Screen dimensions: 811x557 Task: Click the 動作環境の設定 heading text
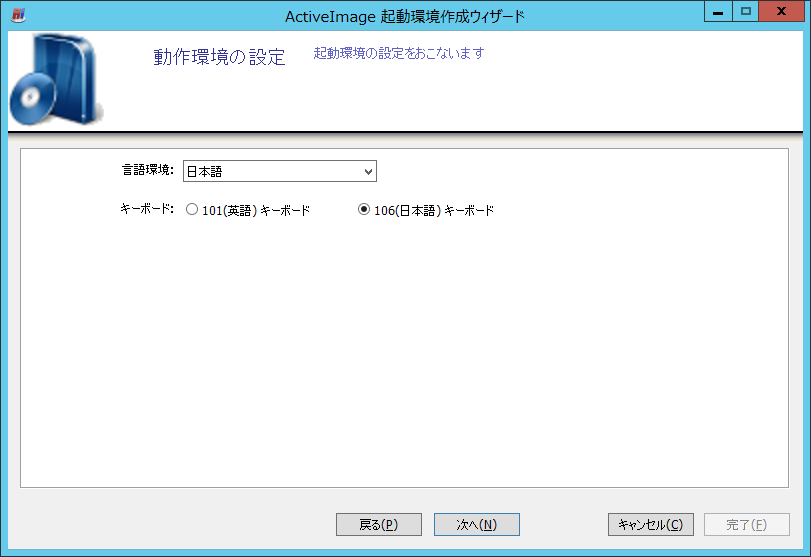click(x=219, y=56)
